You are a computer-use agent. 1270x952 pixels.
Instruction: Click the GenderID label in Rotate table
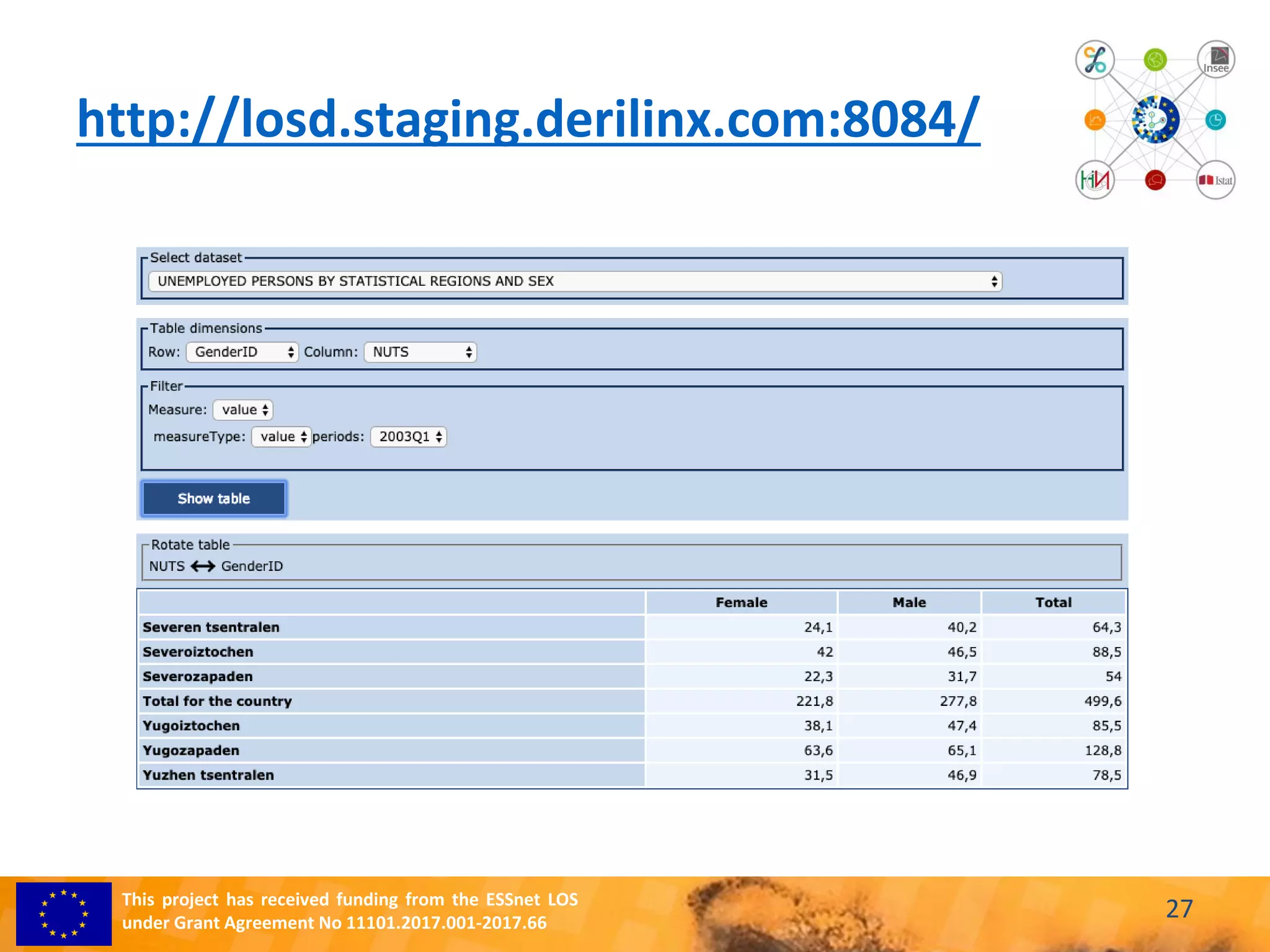(x=252, y=566)
